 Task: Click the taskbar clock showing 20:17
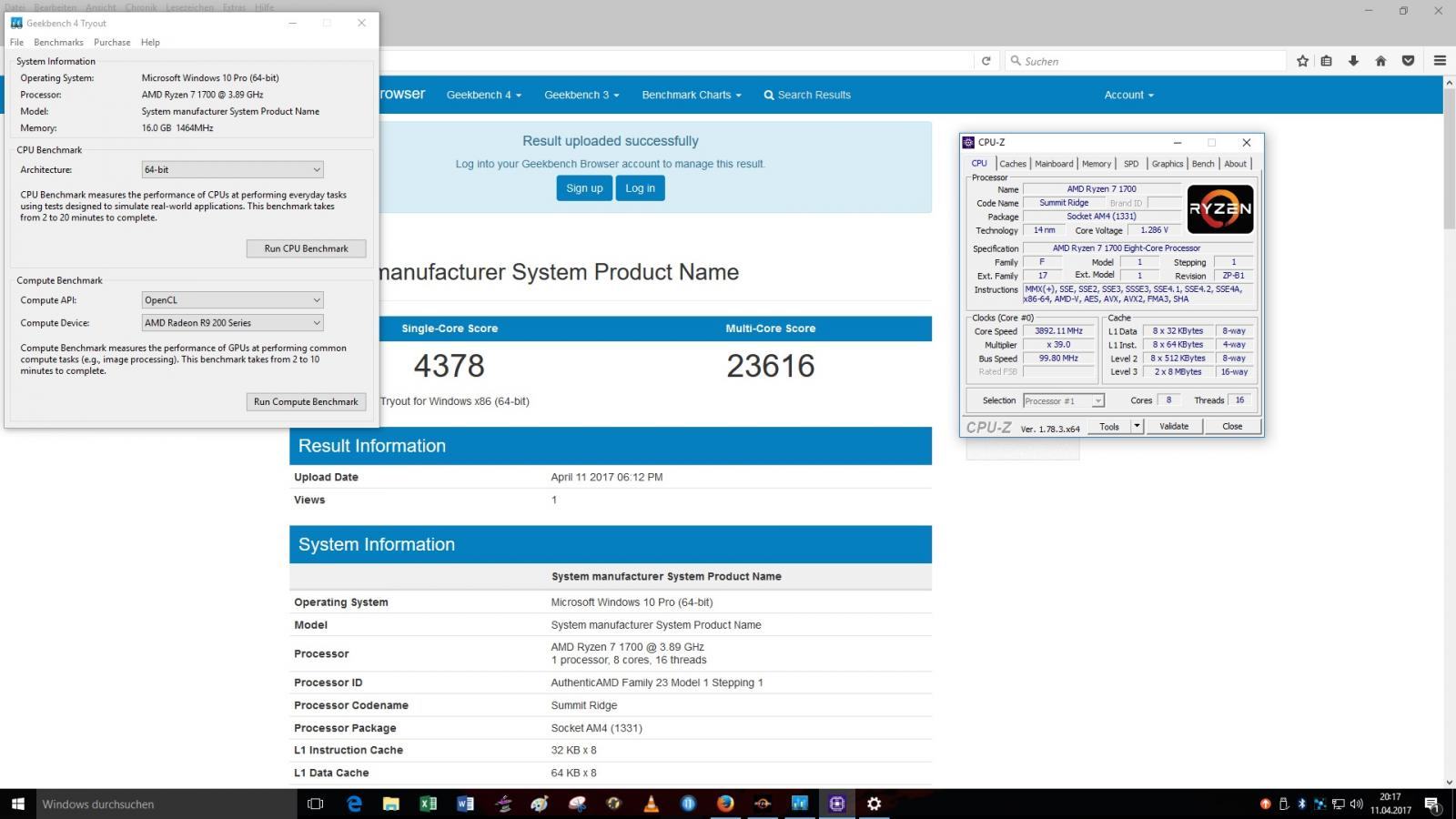1390,804
